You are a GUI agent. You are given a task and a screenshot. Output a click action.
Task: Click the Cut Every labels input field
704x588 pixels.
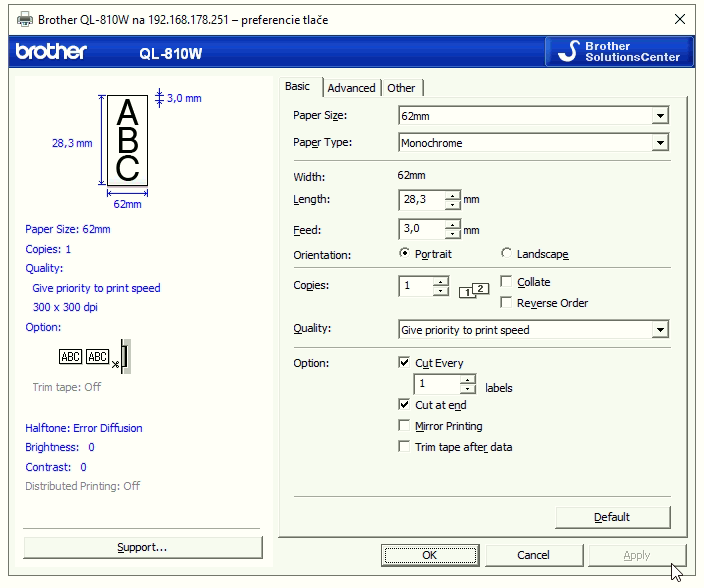pyautogui.click(x=437, y=384)
